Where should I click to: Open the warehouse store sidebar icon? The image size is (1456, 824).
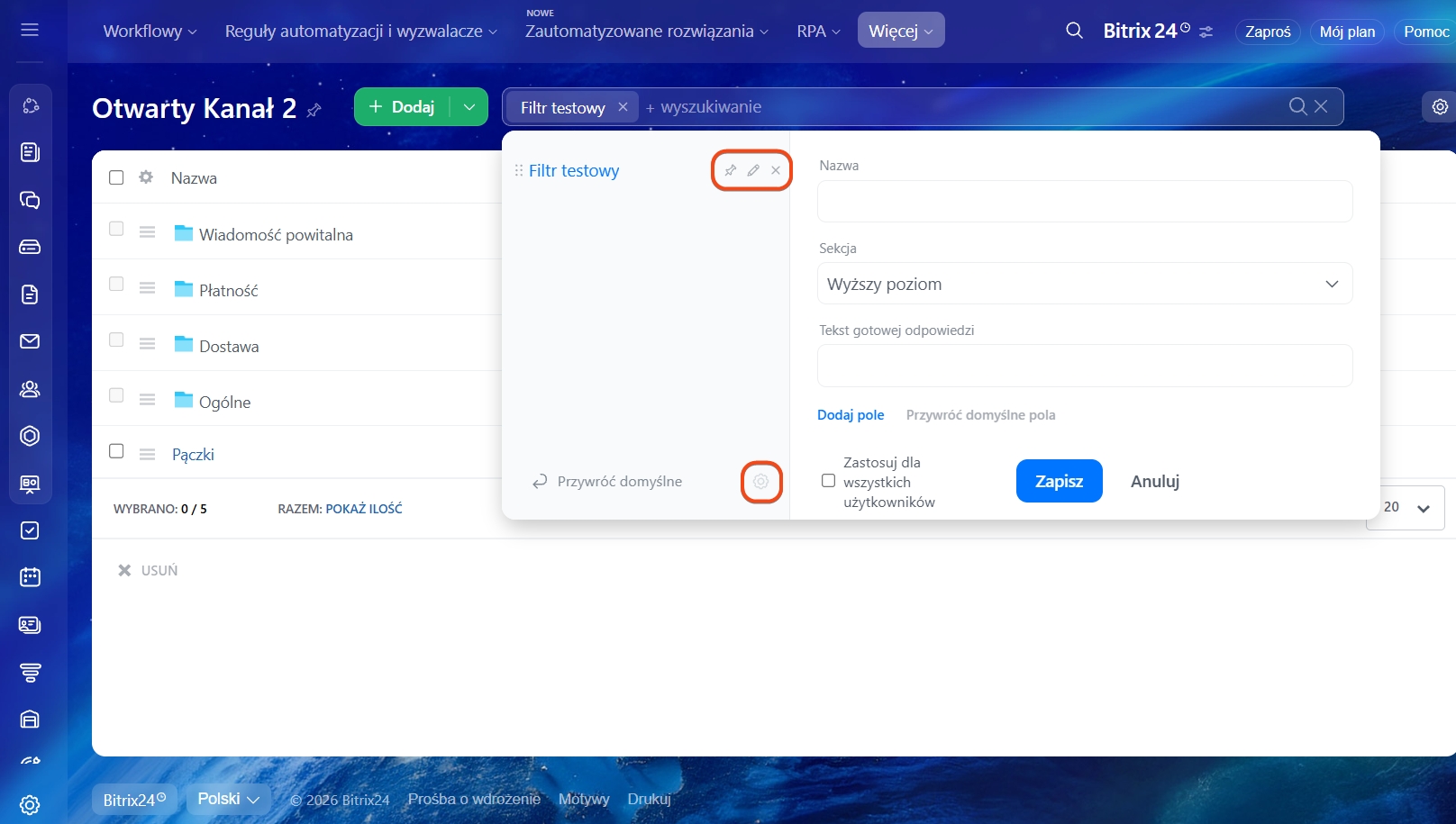30,719
